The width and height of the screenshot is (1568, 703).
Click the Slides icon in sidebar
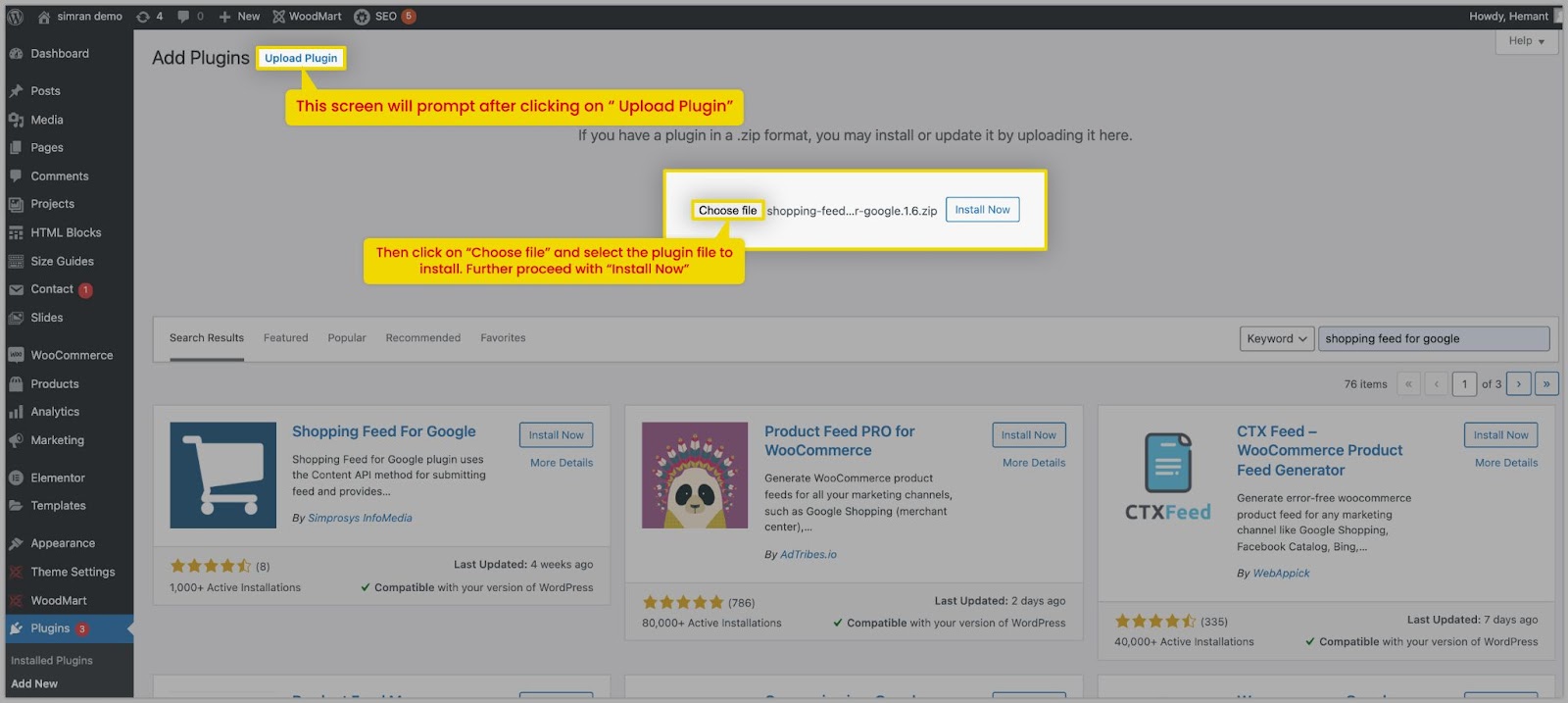pyautogui.click(x=16, y=318)
